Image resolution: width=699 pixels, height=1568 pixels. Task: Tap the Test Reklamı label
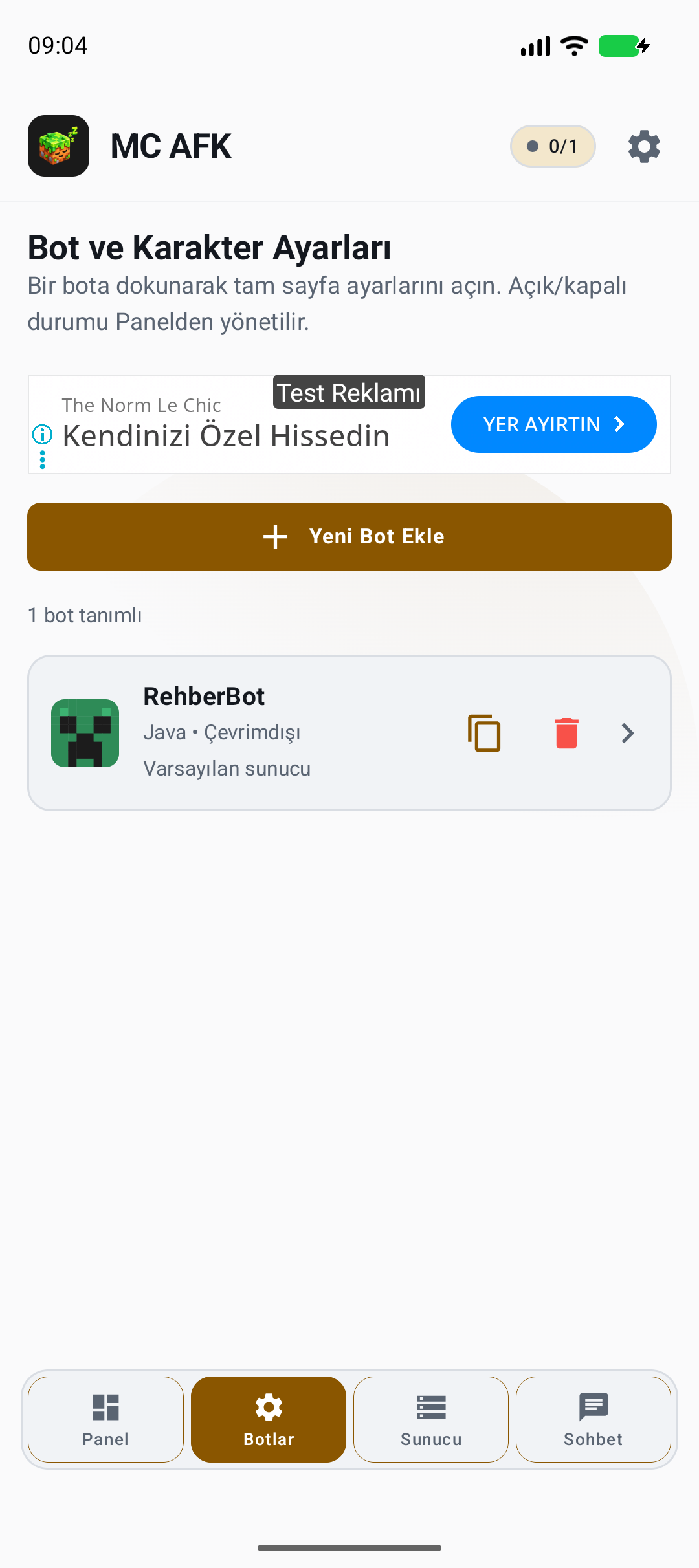point(349,392)
